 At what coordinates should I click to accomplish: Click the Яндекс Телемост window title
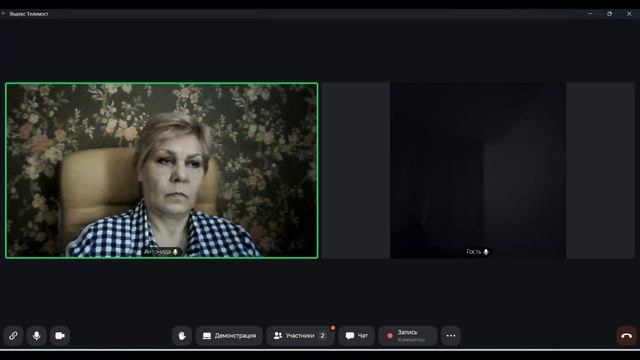click(29, 14)
